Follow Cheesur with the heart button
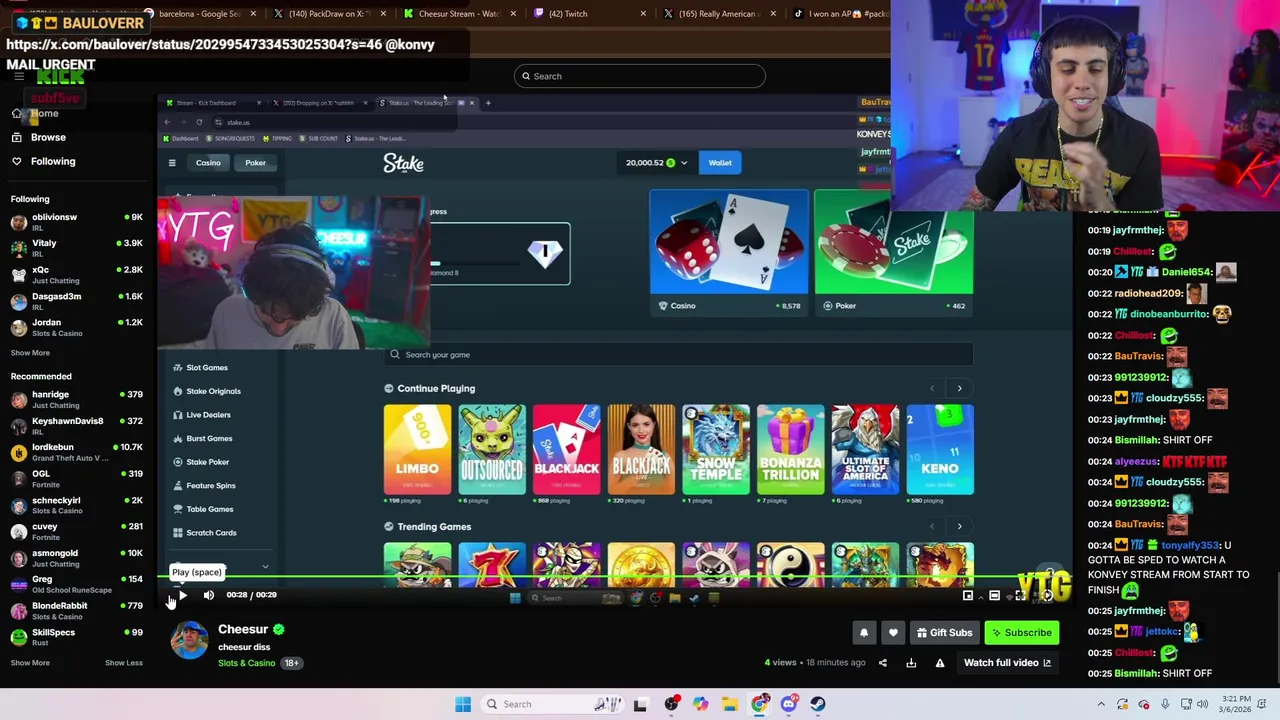1280x720 pixels. [893, 632]
